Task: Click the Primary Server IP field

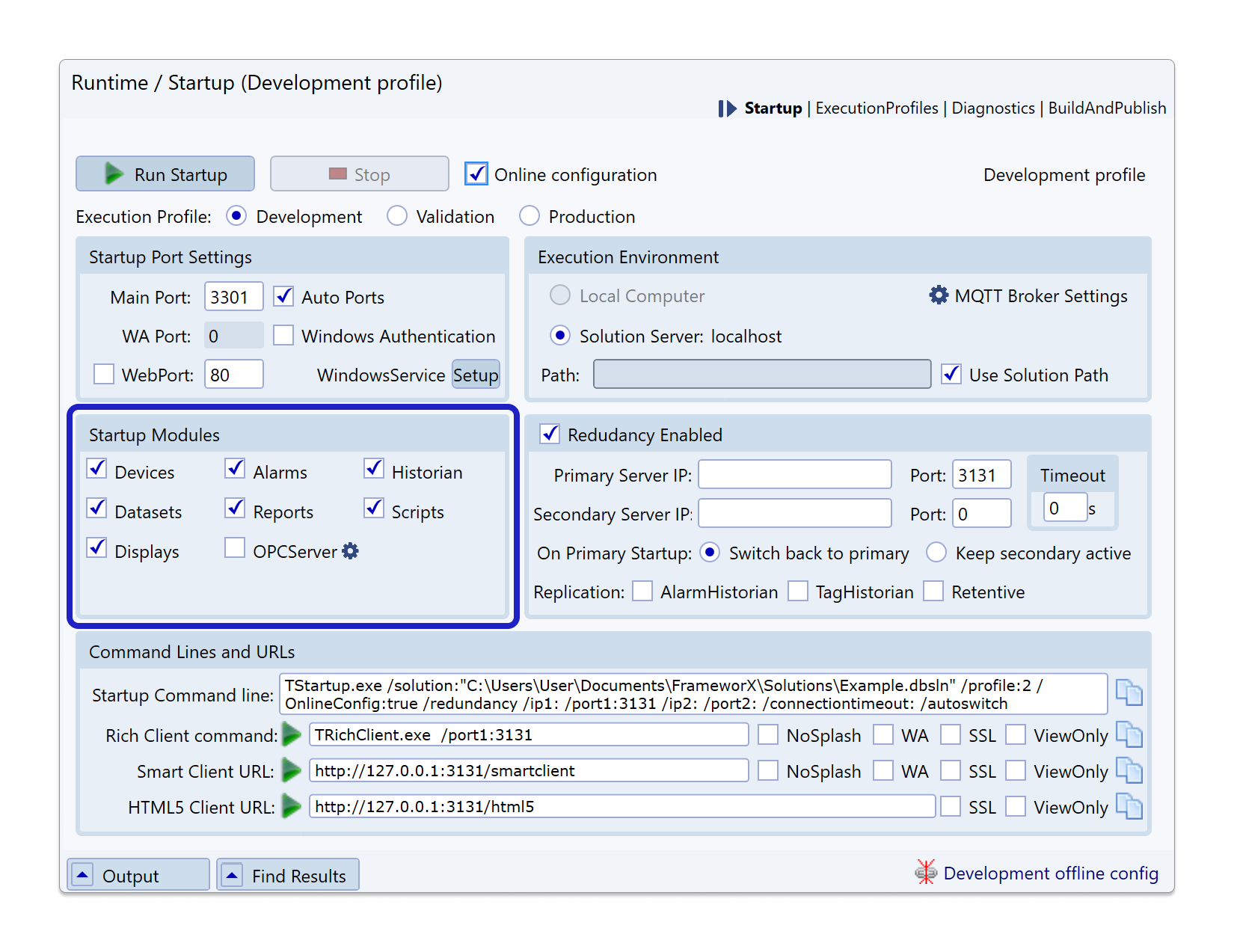Action: point(794,475)
